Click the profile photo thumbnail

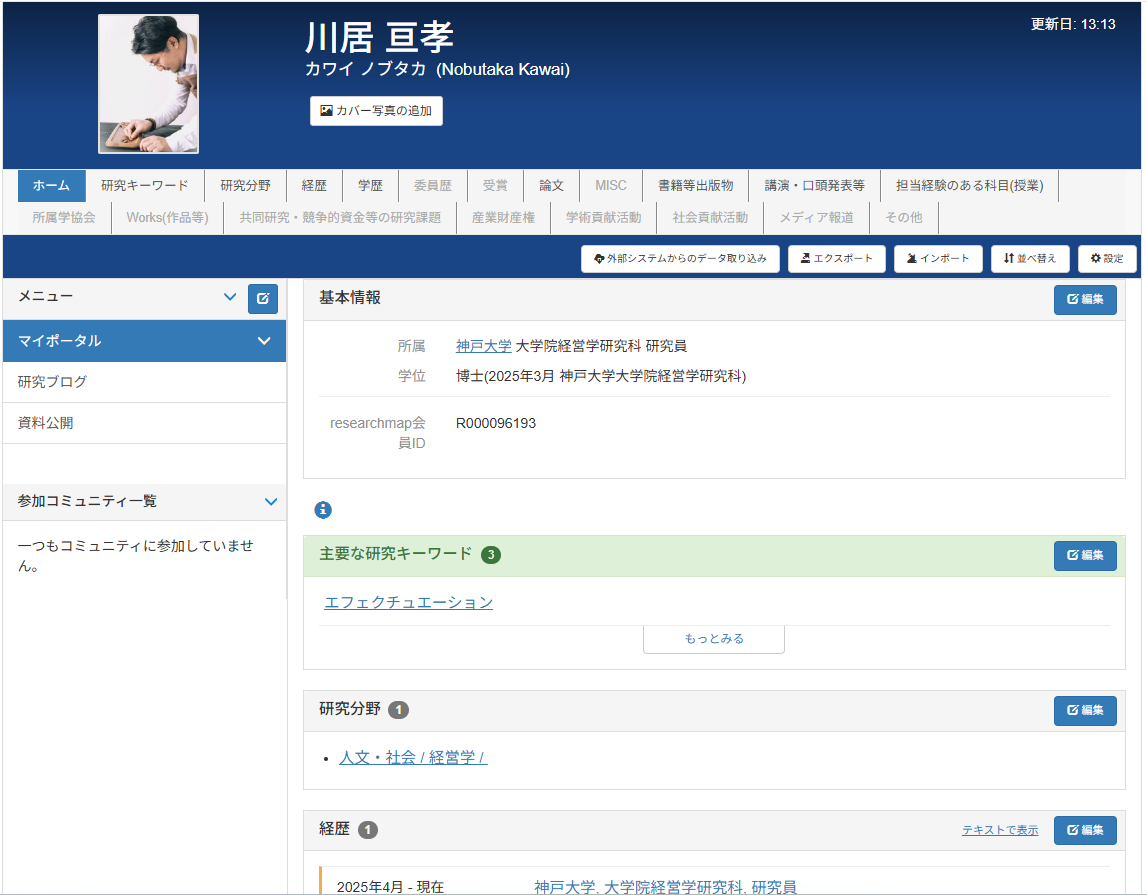coord(148,84)
